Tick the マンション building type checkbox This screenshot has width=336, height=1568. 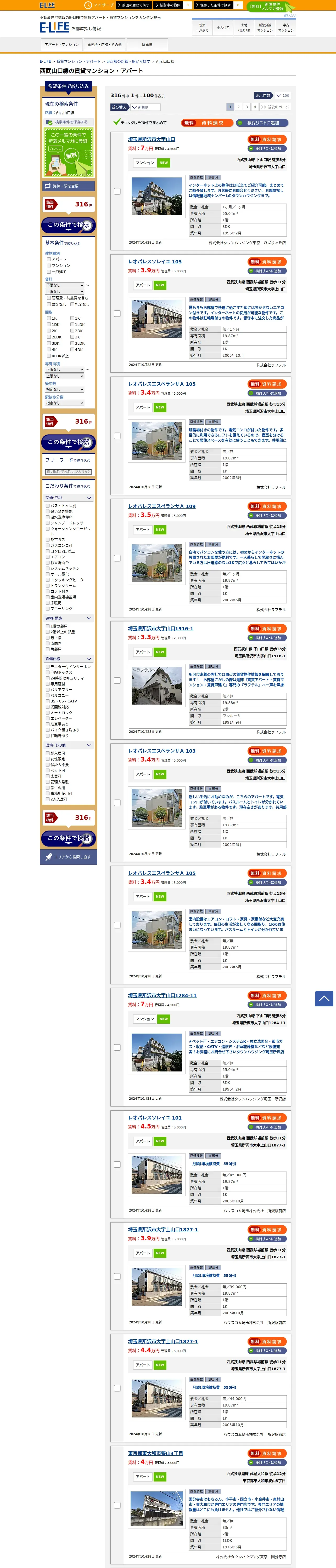coord(49,266)
